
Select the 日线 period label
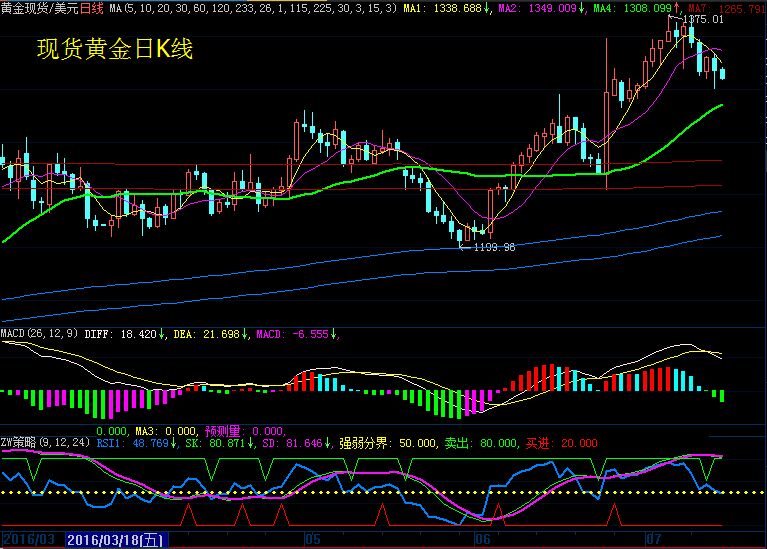coord(91,7)
